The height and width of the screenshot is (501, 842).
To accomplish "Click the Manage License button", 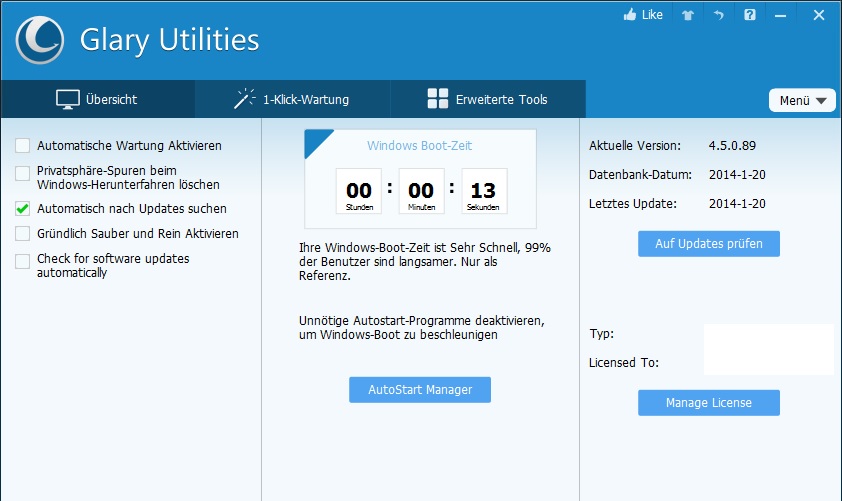I will click(709, 403).
